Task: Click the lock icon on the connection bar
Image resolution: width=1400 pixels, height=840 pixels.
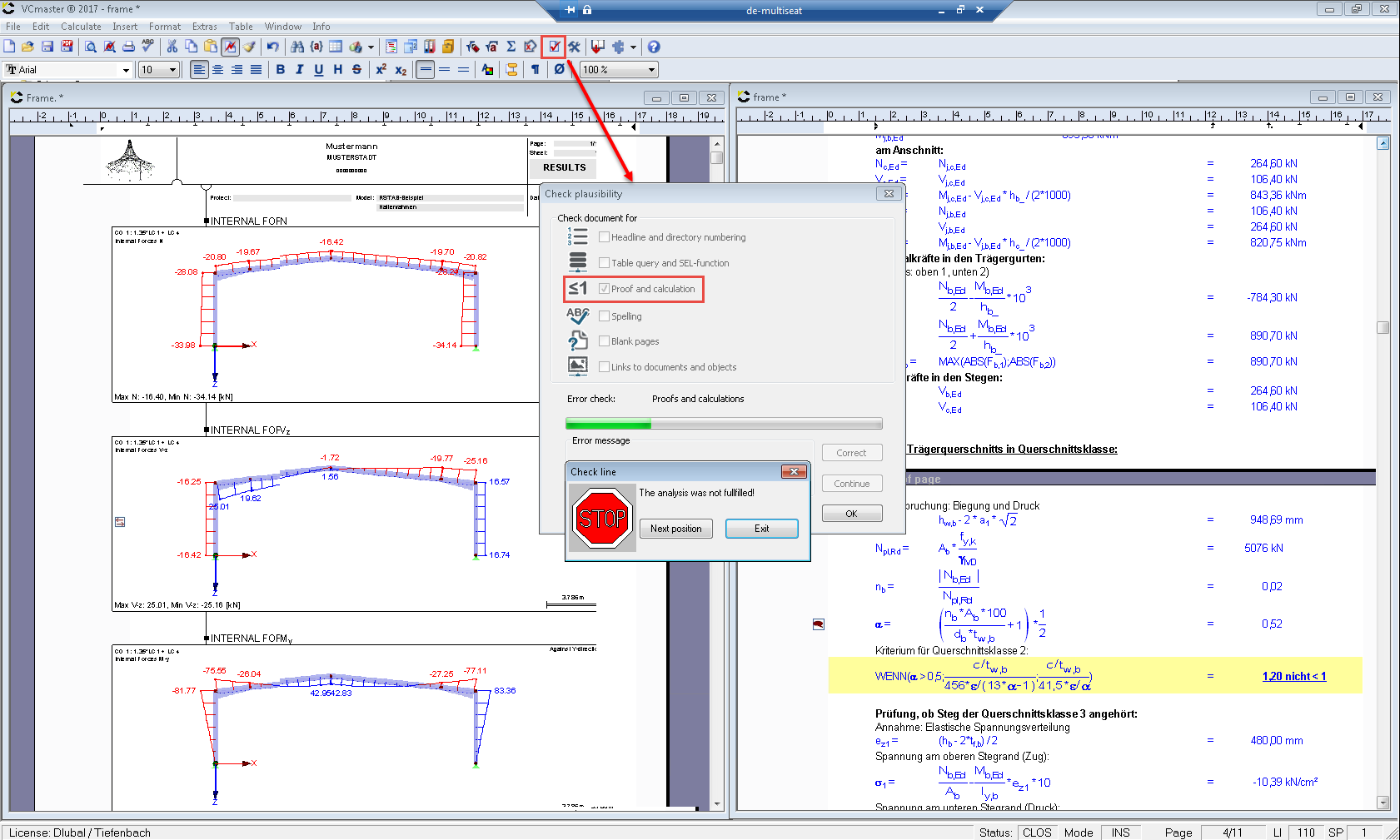Action: [x=587, y=10]
